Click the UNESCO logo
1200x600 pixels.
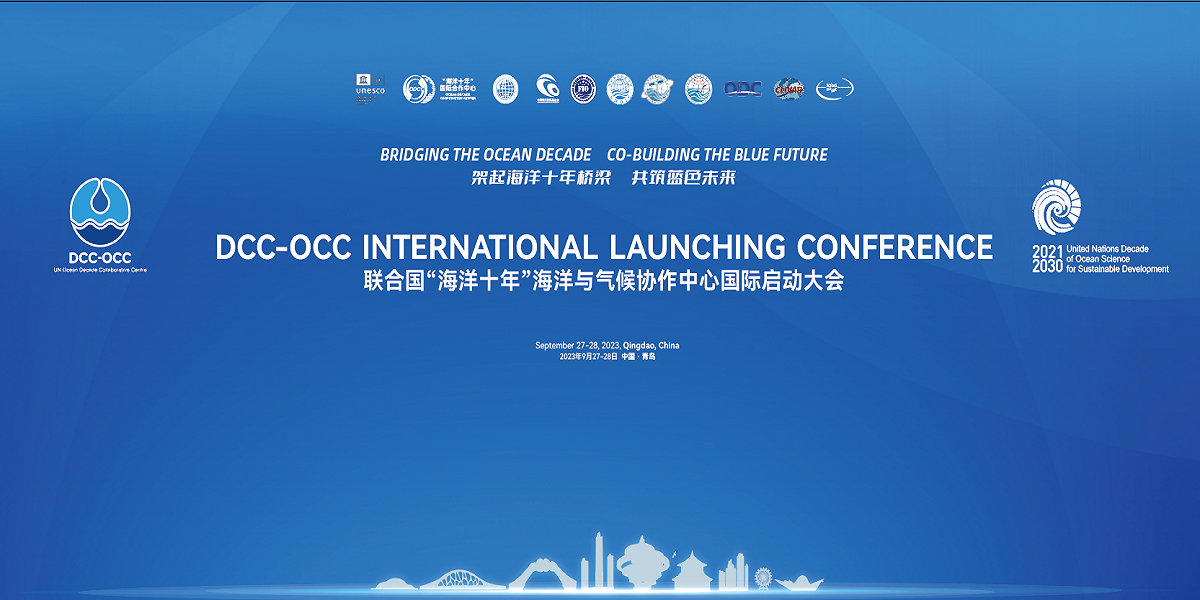coord(369,88)
